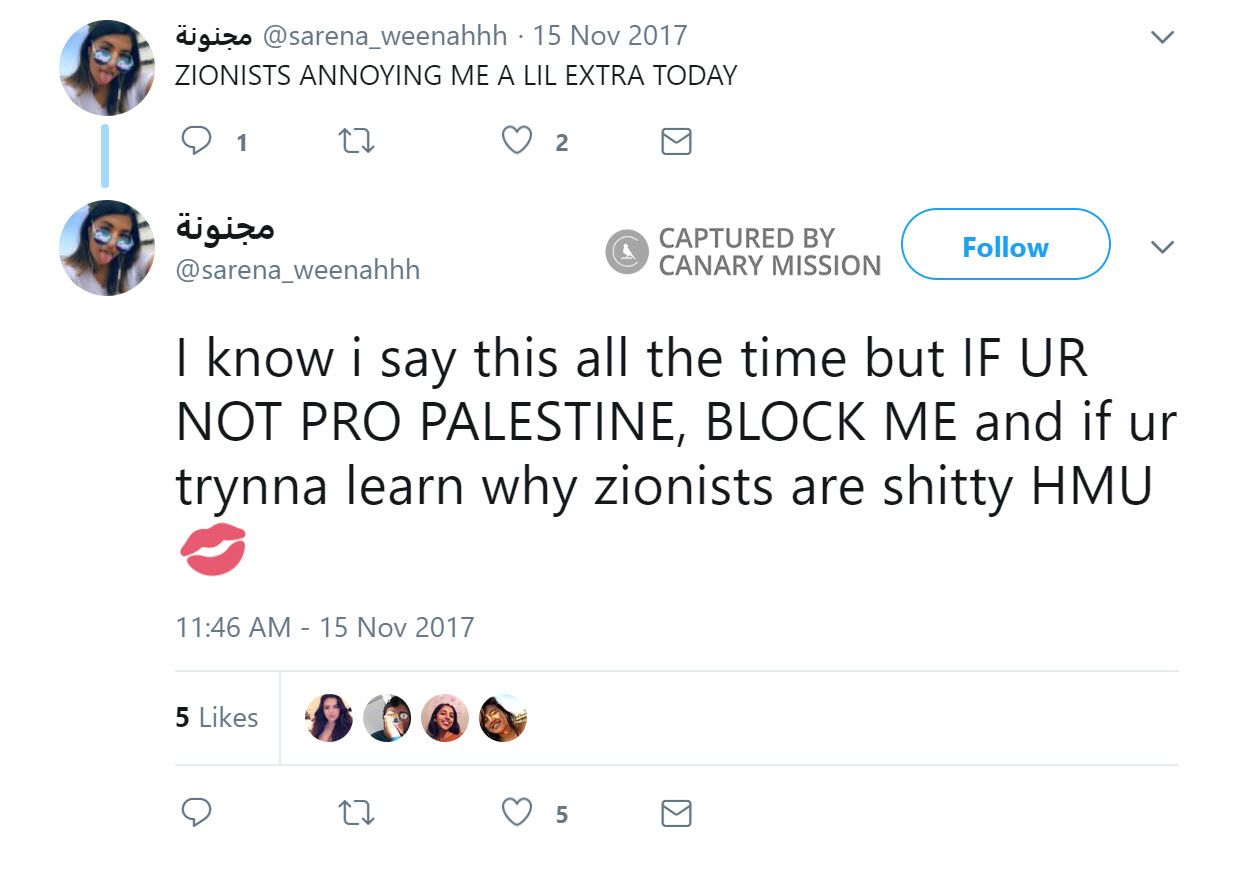Screen dimensions: 1252x876
Task: Open the direct message icon on the top tweet
Action: pyautogui.click(x=675, y=141)
